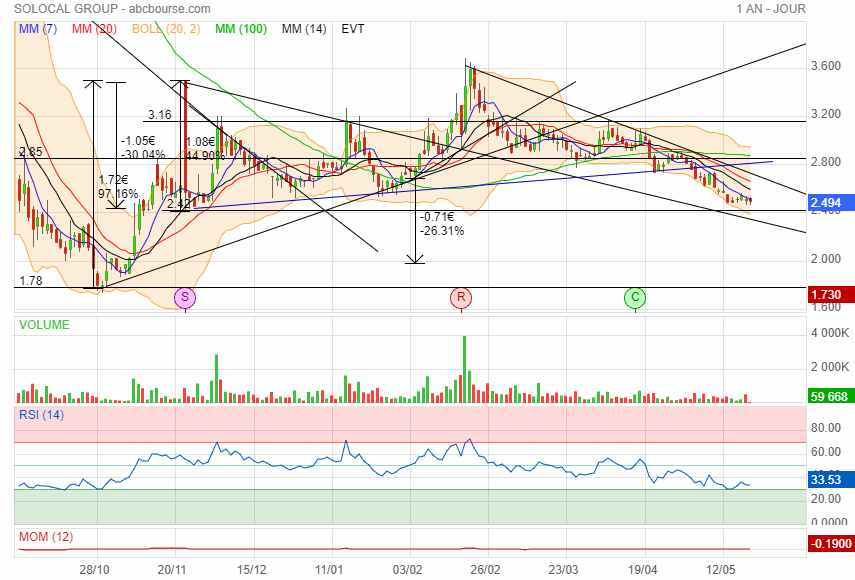Click the momentum value tag -0.1900
Screen dimensions: 855x580
(x=830, y=543)
